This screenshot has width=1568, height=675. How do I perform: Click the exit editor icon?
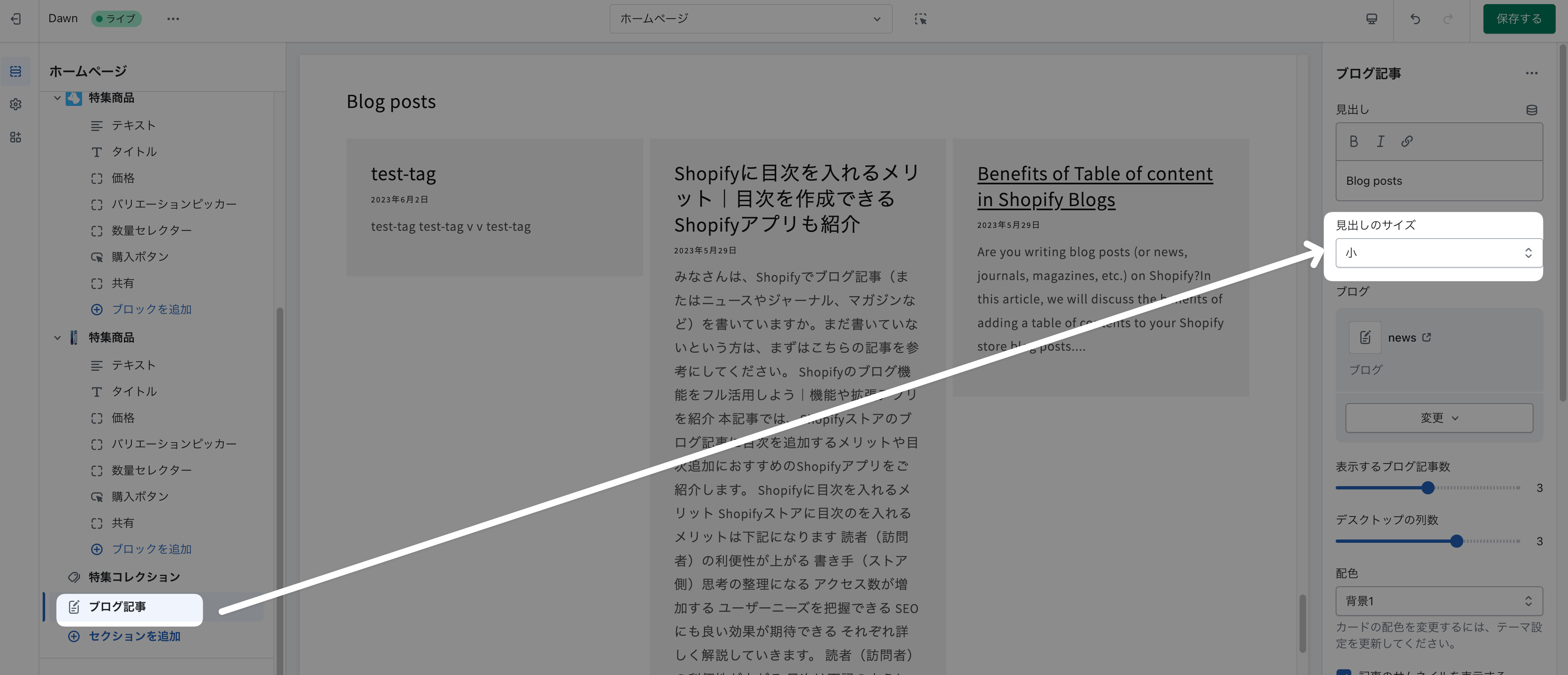pyautogui.click(x=16, y=19)
